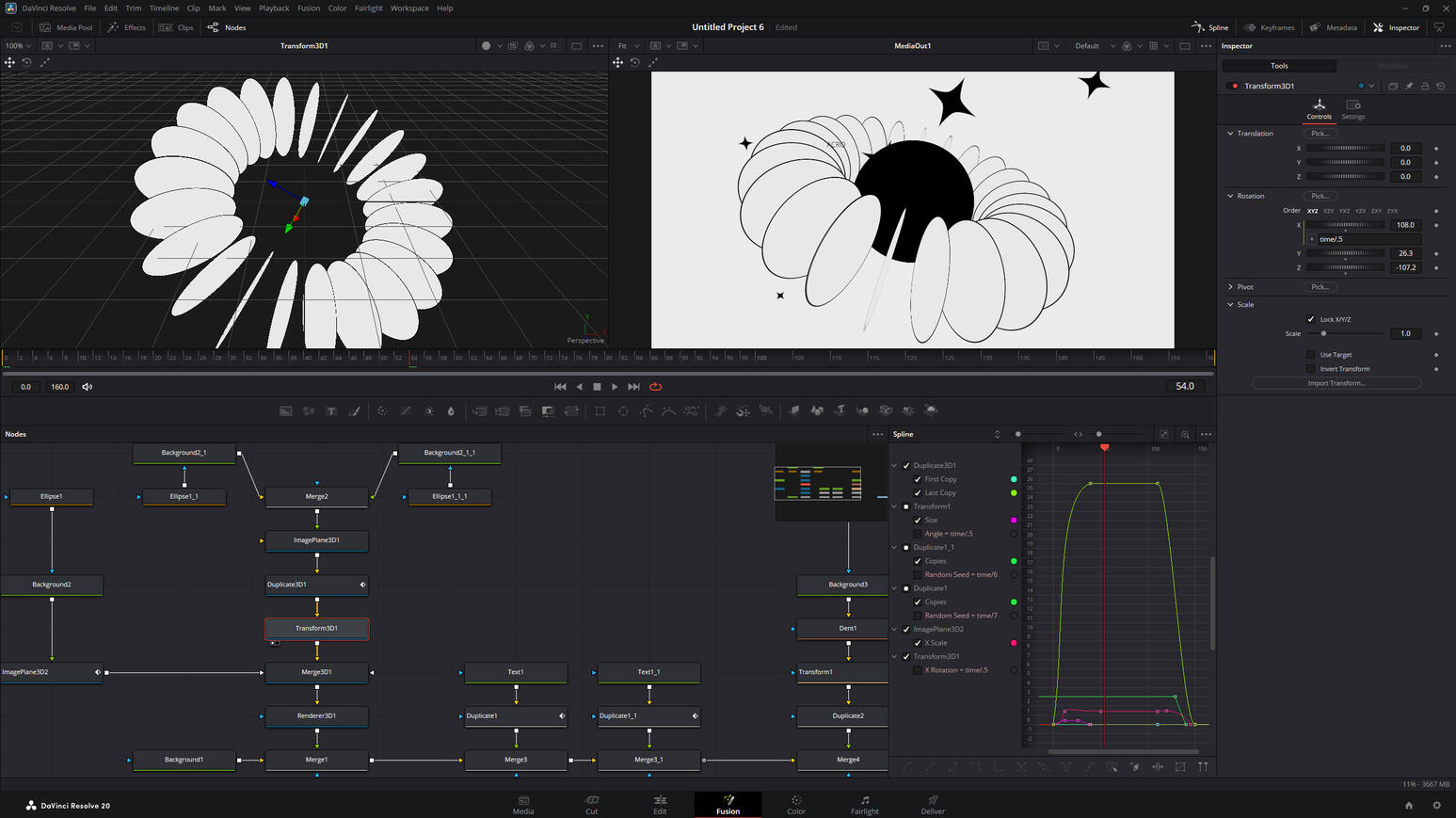This screenshot has height=818, width=1456.
Task: Switch to the Color page
Action: [x=796, y=805]
